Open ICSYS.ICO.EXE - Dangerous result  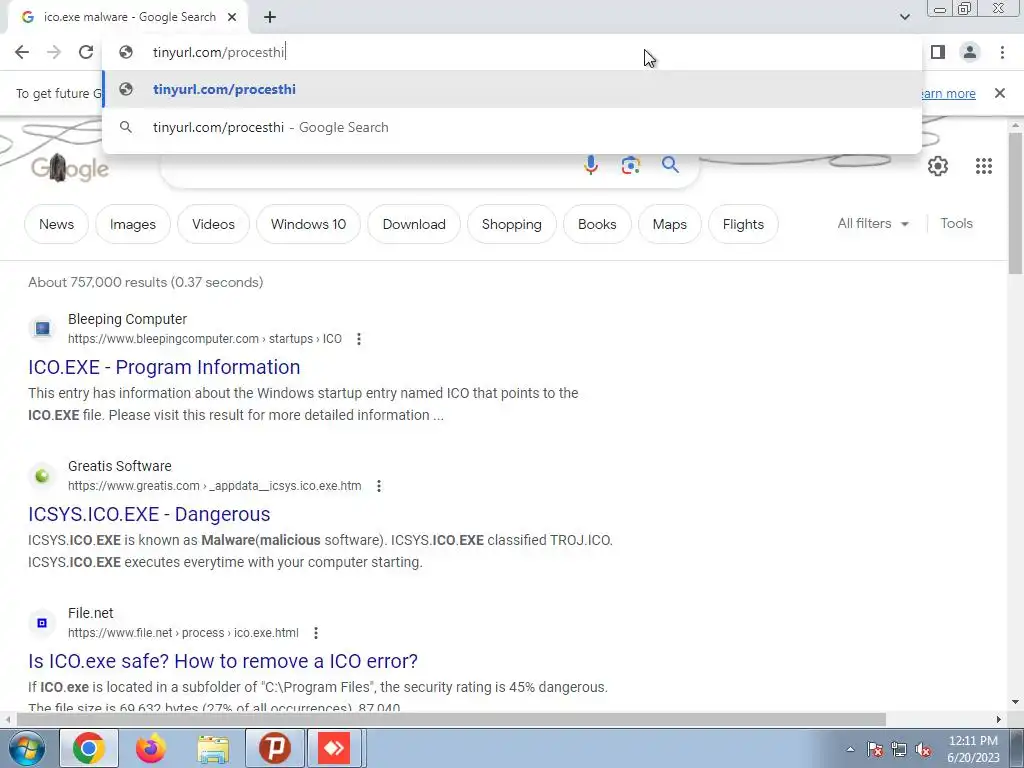149,514
